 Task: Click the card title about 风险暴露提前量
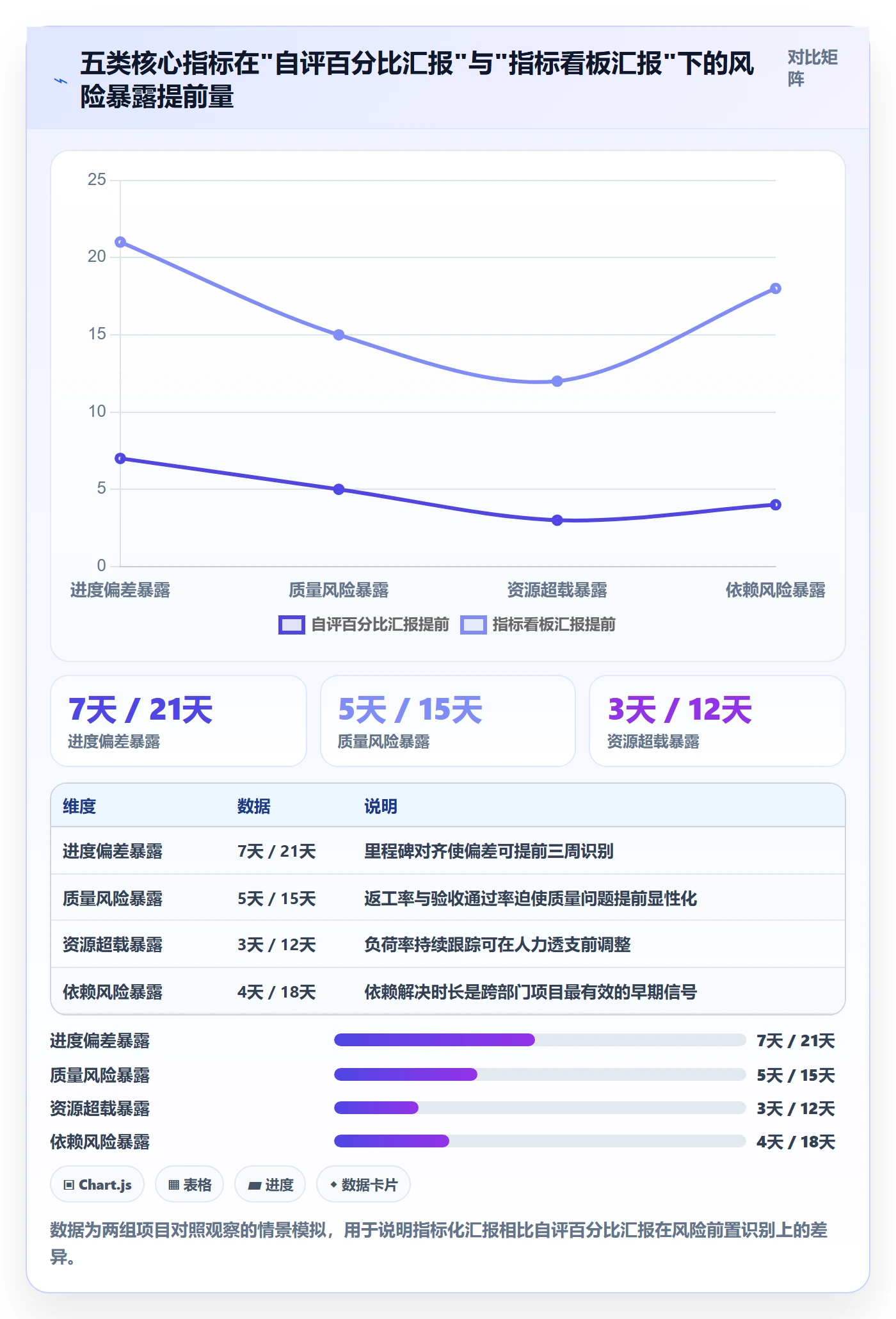tap(417, 81)
